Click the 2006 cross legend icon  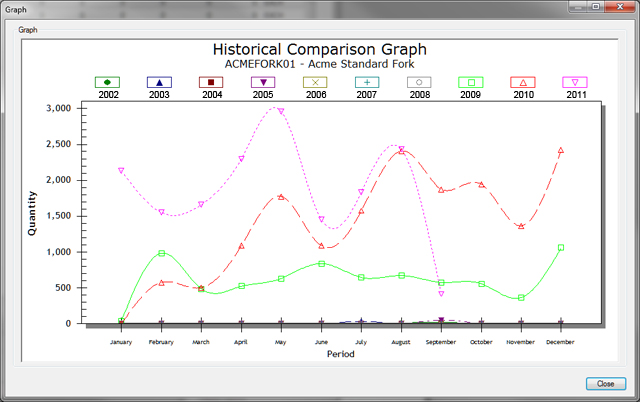pos(315,82)
